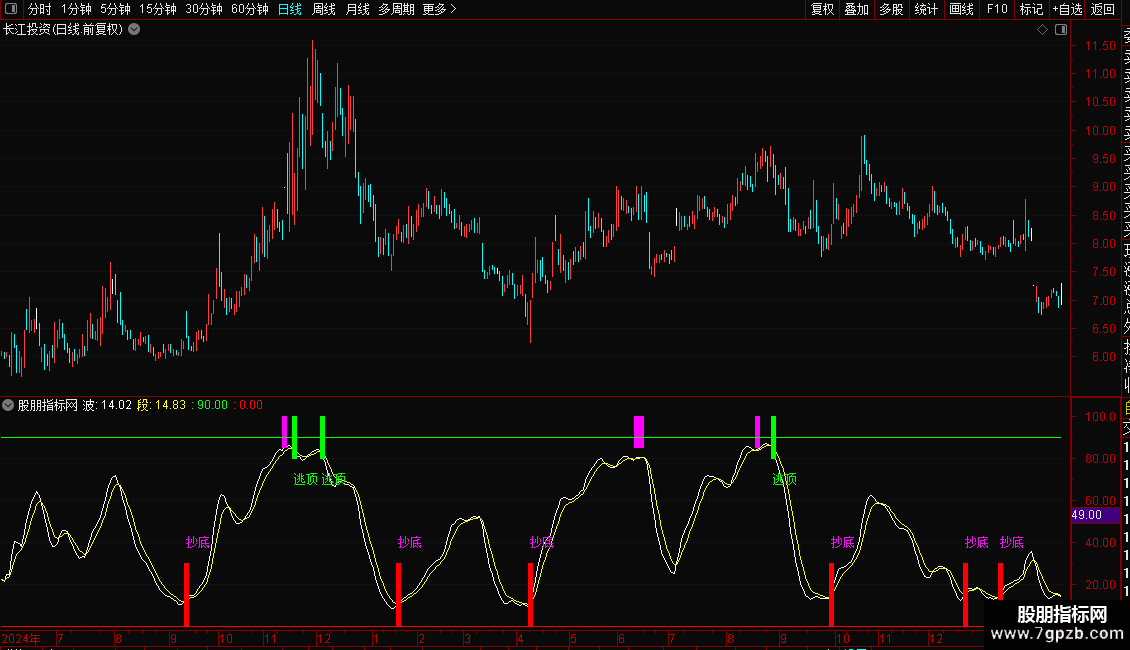This screenshot has width=1130, height=650.
Task: Select the 1分钟 period
Action: 76,9
